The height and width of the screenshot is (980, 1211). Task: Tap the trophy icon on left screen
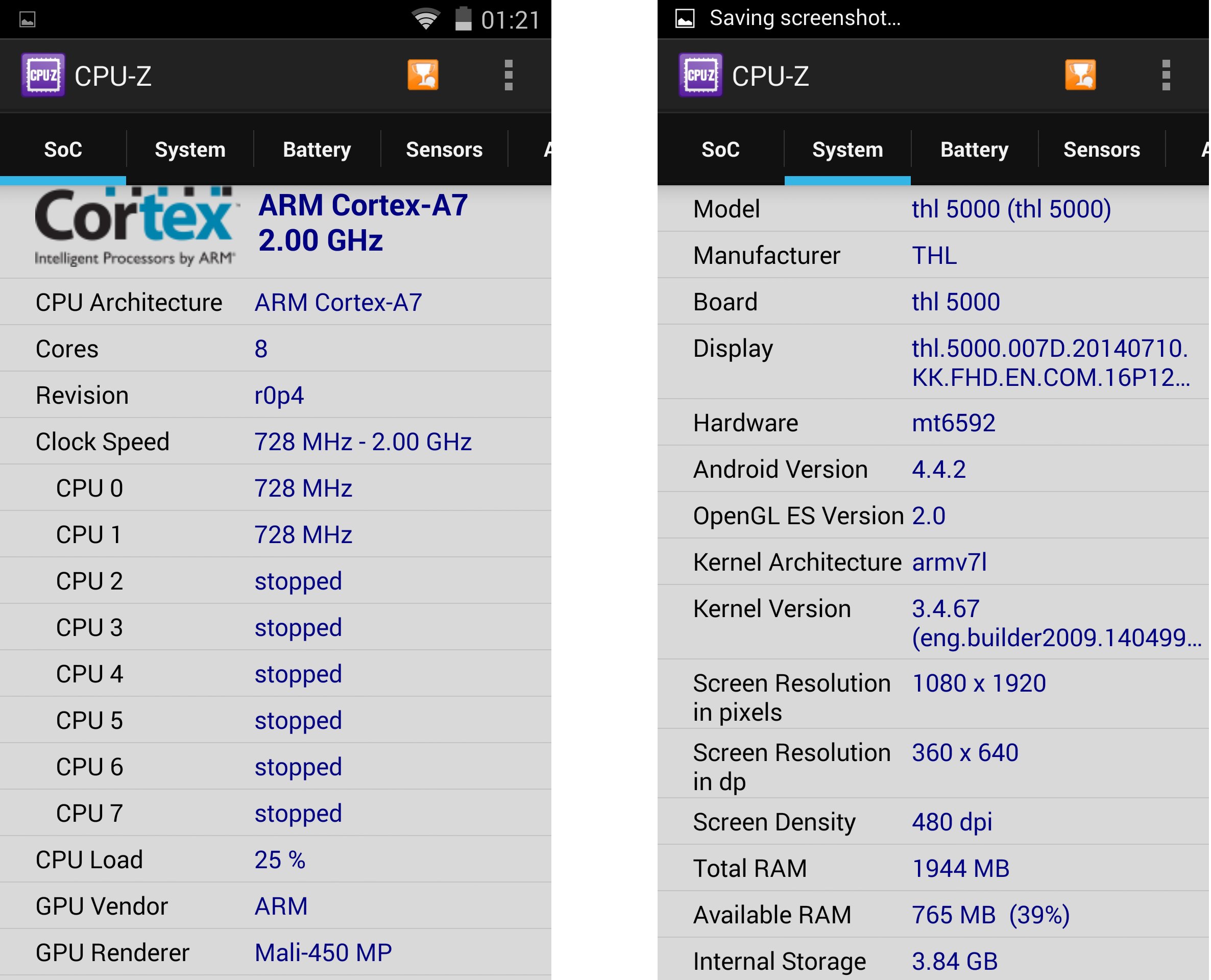tap(423, 75)
